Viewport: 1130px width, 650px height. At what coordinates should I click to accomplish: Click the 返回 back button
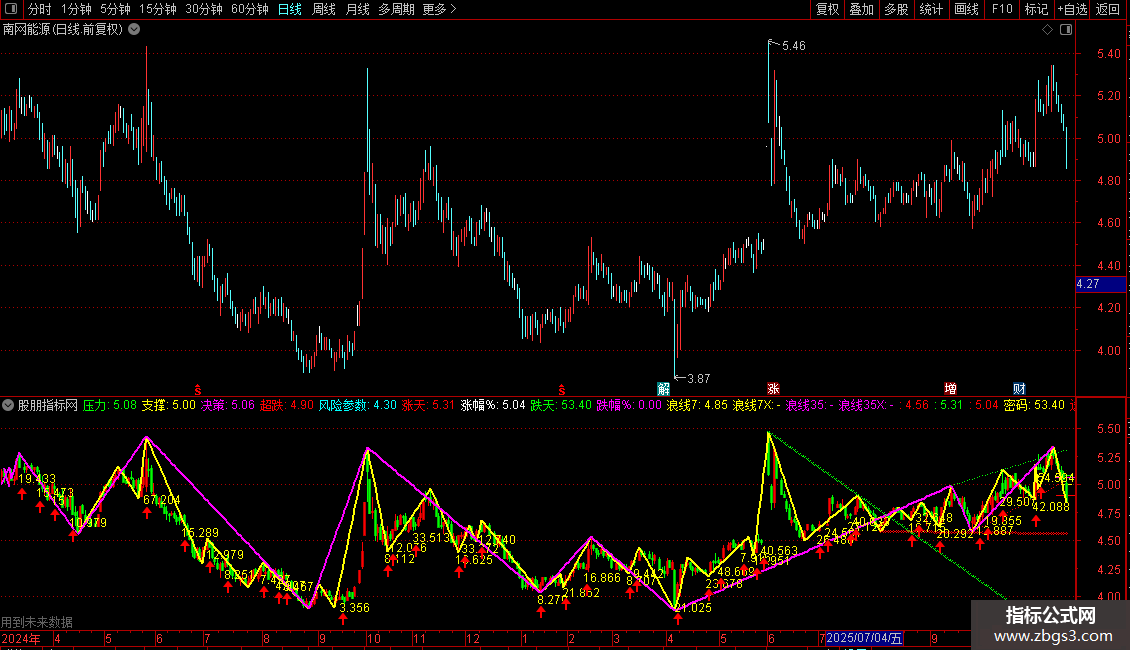pyautogui.click(x=1108, y=9)
